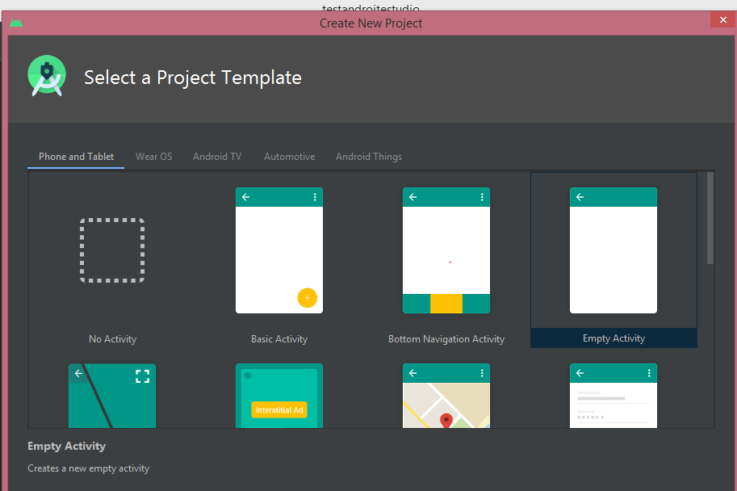The width and height of the screenshot is (737, 491).
Task: Click the small Android icon in title bar
Action: click(16, 23)
